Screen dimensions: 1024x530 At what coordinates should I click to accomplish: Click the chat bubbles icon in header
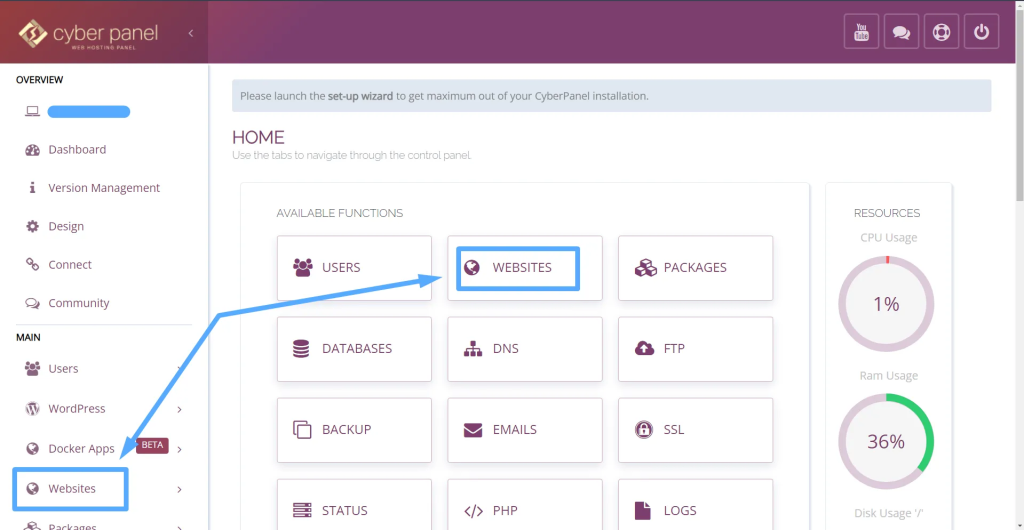901,32
